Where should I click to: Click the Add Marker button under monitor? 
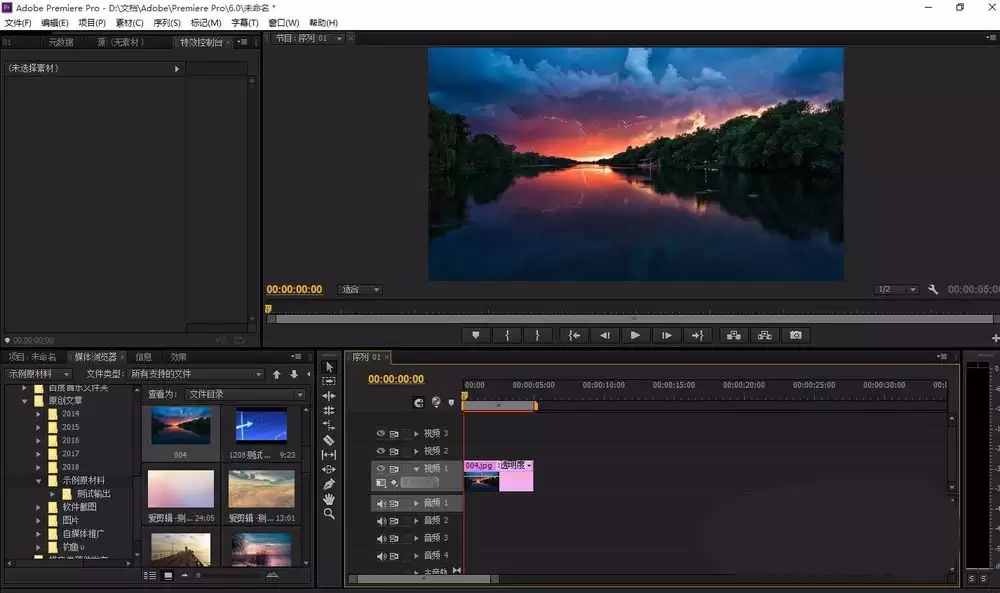coord(475,335)
